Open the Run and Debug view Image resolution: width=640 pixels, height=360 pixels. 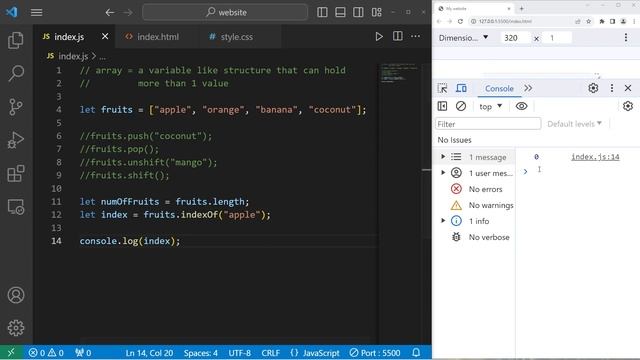tap(16, 140)
